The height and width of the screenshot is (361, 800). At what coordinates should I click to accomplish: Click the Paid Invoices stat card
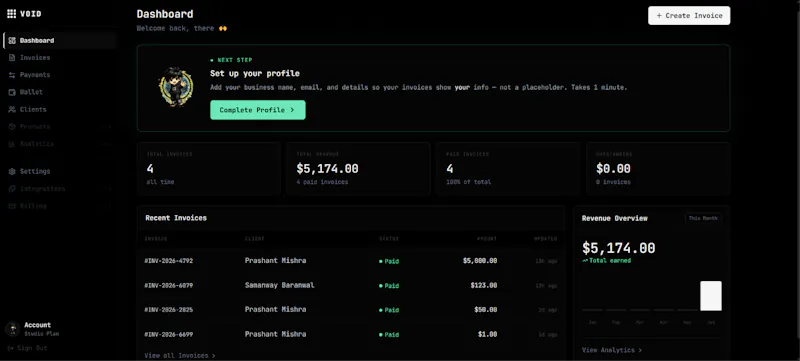508,169
